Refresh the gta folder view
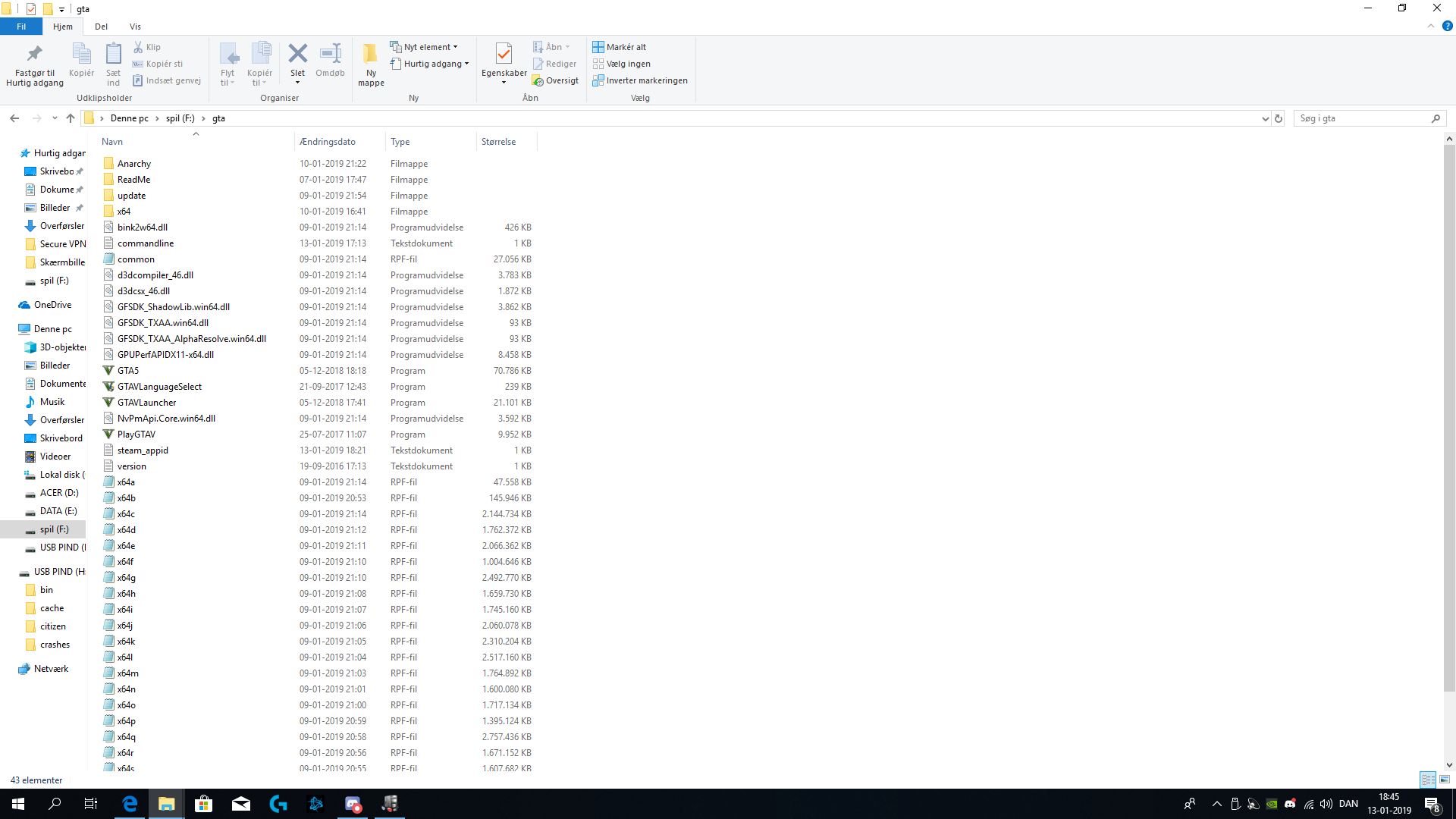The width and height of the screenshot is (1456, 819). pyautogui.click(x=1279, y=118)
